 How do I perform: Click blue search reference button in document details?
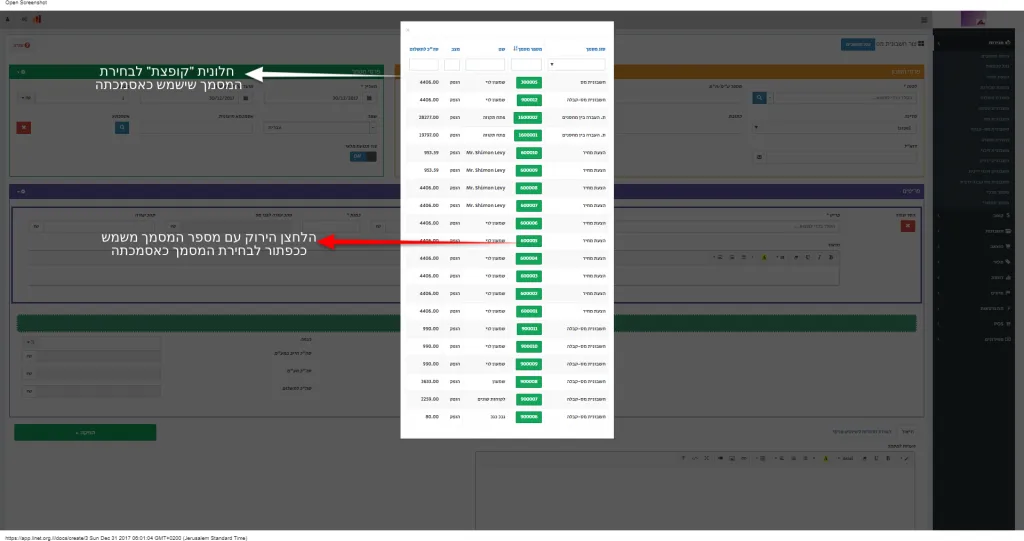121,127
